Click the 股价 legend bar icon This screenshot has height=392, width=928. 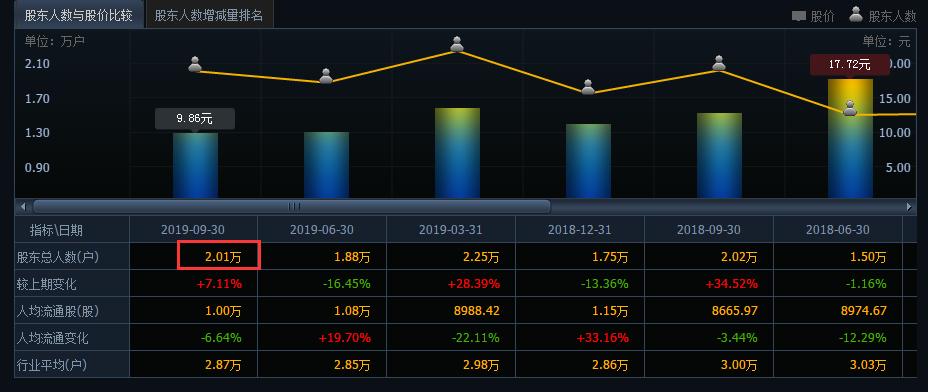pyautogui.click(x=799, y=16)
